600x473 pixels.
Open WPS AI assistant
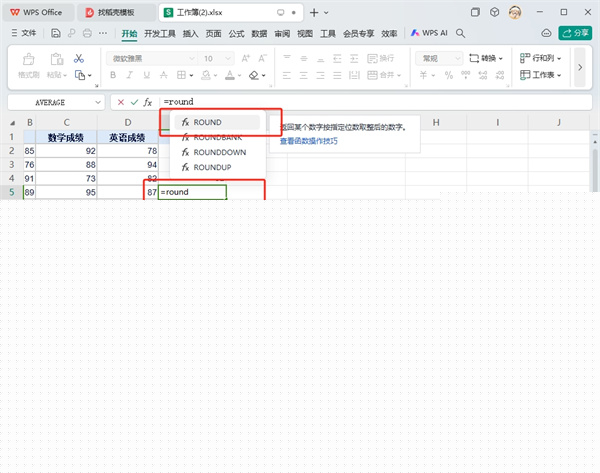[429, 33]
